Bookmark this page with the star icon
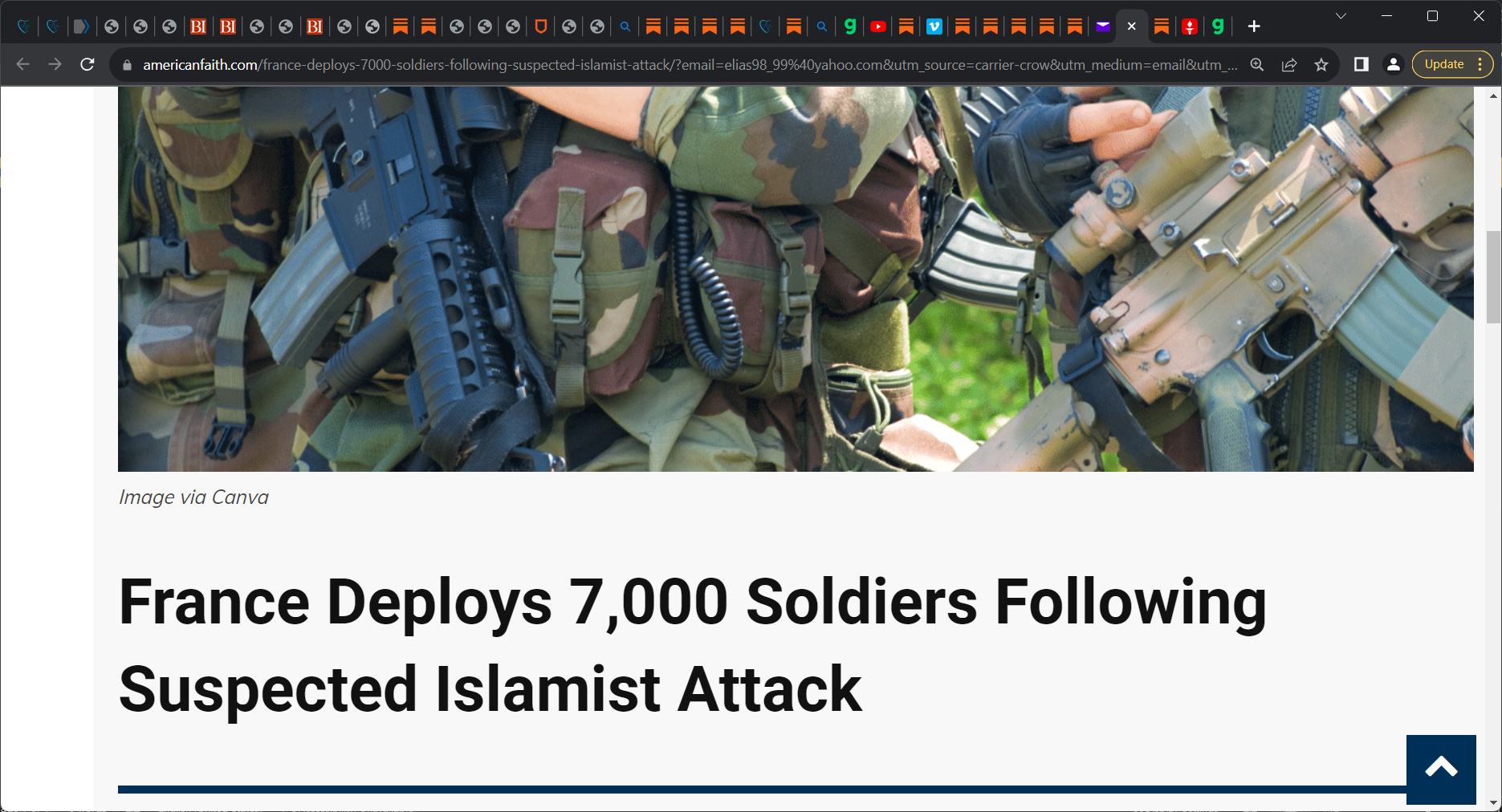The image size is (1502, 812). click(x=1321, y=65)
